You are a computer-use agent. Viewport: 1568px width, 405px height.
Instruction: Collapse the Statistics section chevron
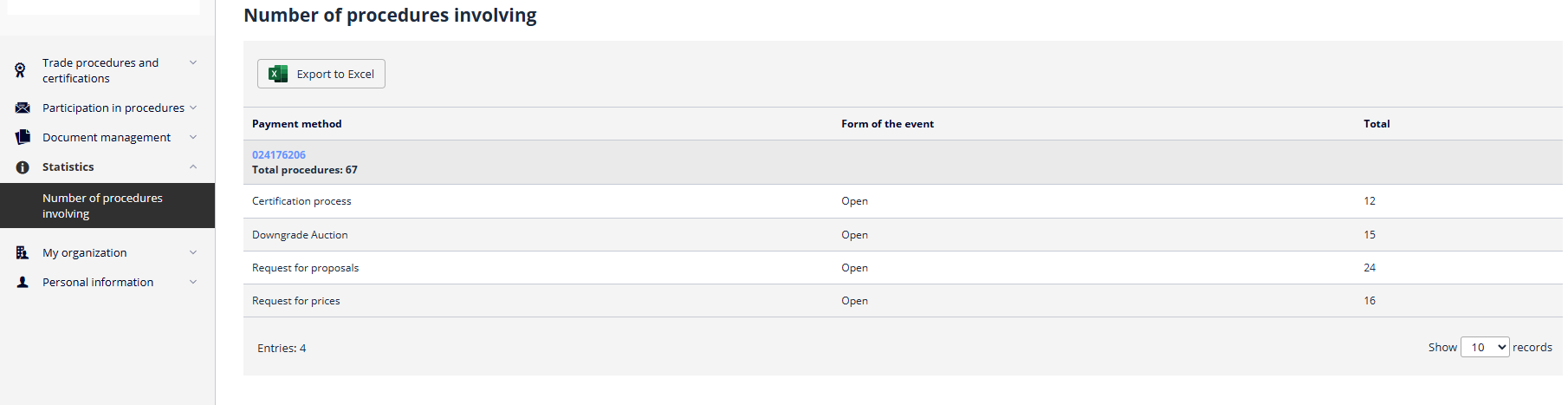(x=193, y=167)
